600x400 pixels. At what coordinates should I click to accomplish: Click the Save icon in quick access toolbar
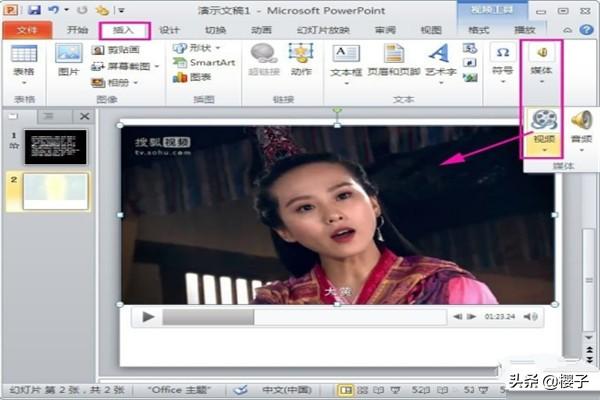tap(34, 10)
